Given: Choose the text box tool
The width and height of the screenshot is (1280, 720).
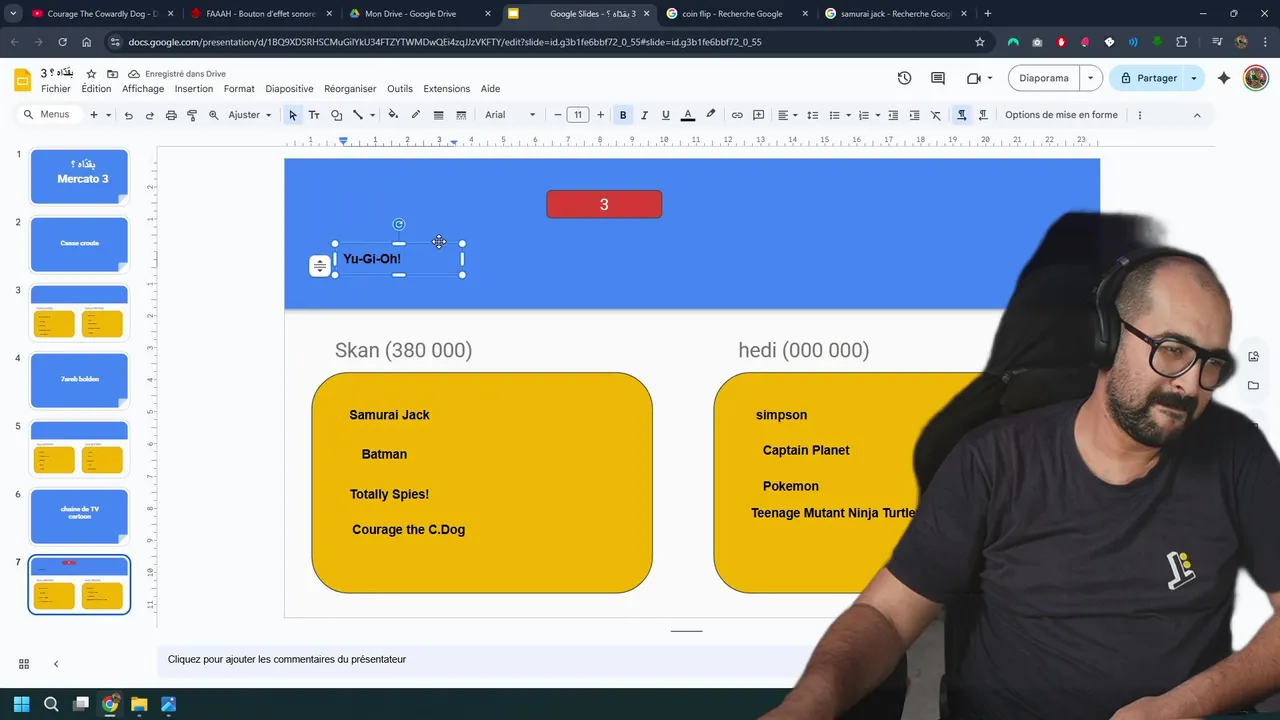Looking at the screenshot, I should pyautogui.click(x=314, y=115).
